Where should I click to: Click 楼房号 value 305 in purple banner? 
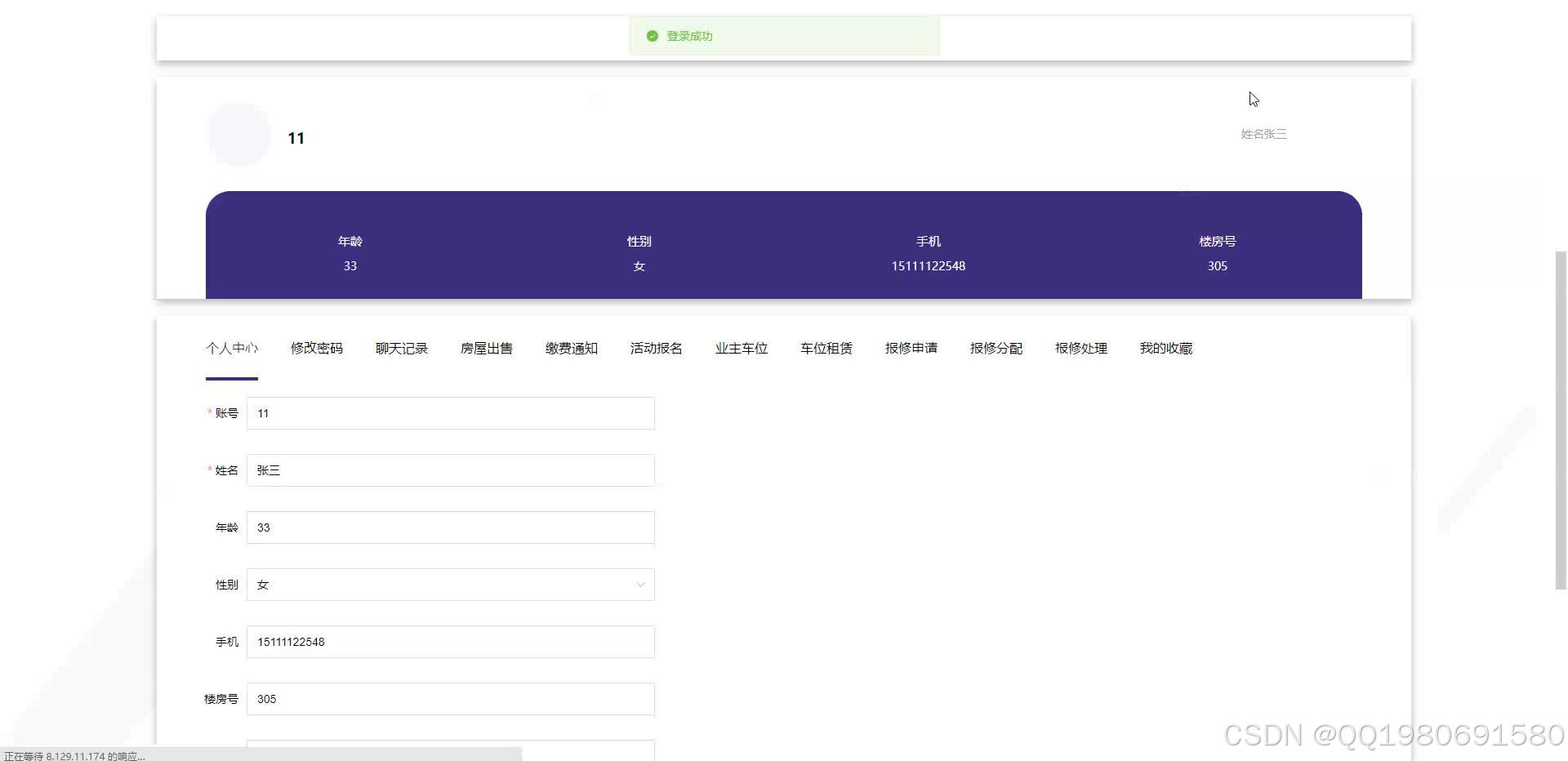[x=1217, y=266]
